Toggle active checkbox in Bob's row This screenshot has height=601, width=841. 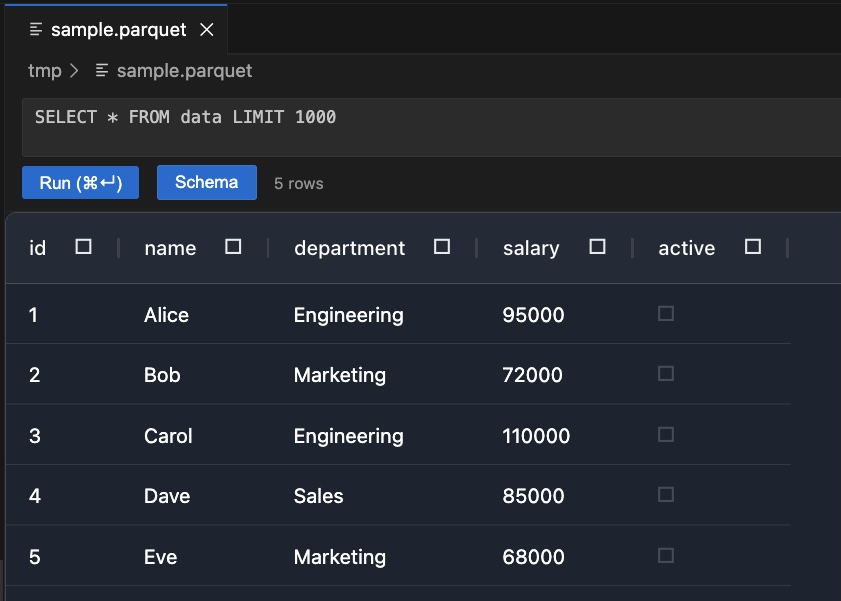666,374
